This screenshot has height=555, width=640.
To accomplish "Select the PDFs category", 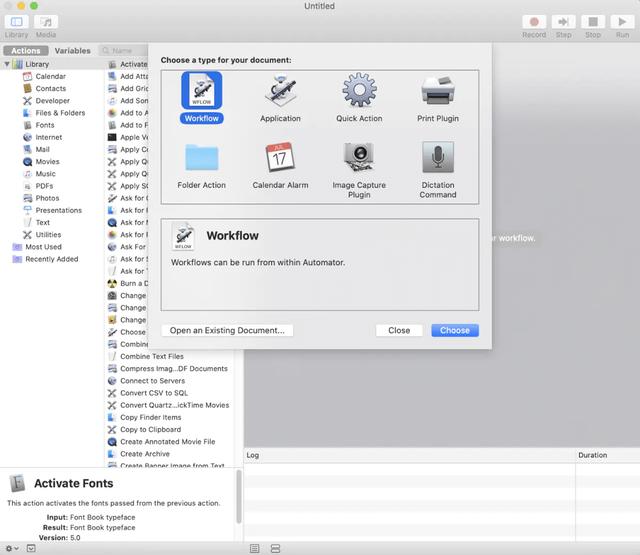I will [x=44, y=186].
